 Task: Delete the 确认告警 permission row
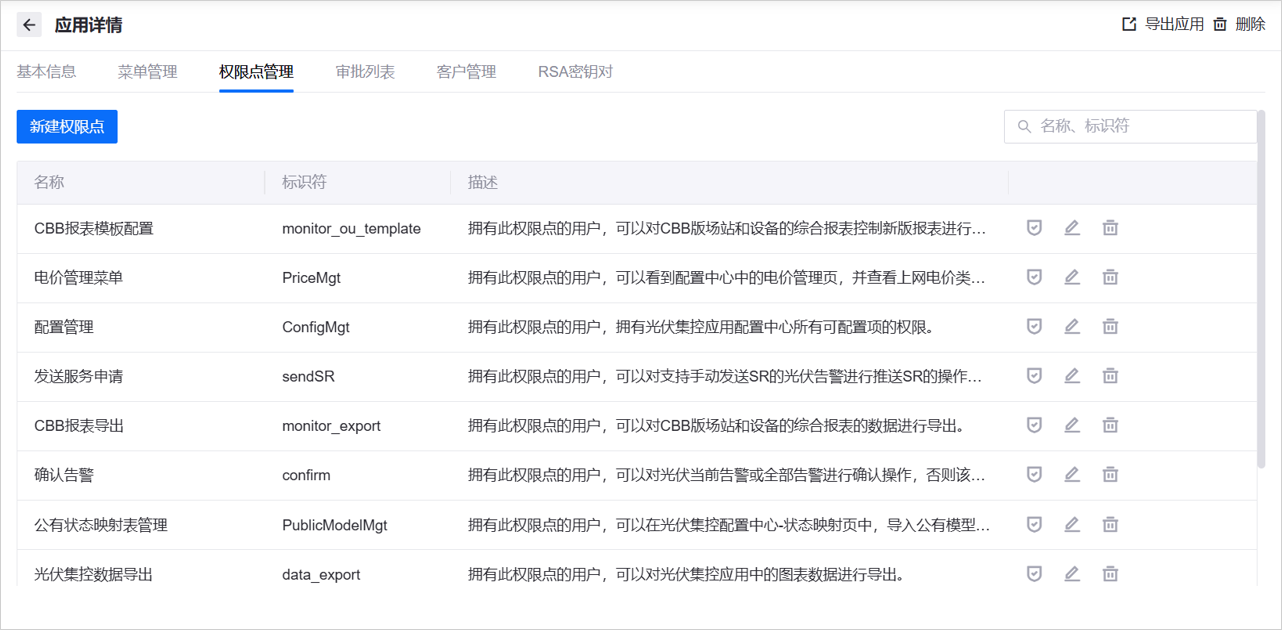pyautogui.click(x=1110, y=475)
